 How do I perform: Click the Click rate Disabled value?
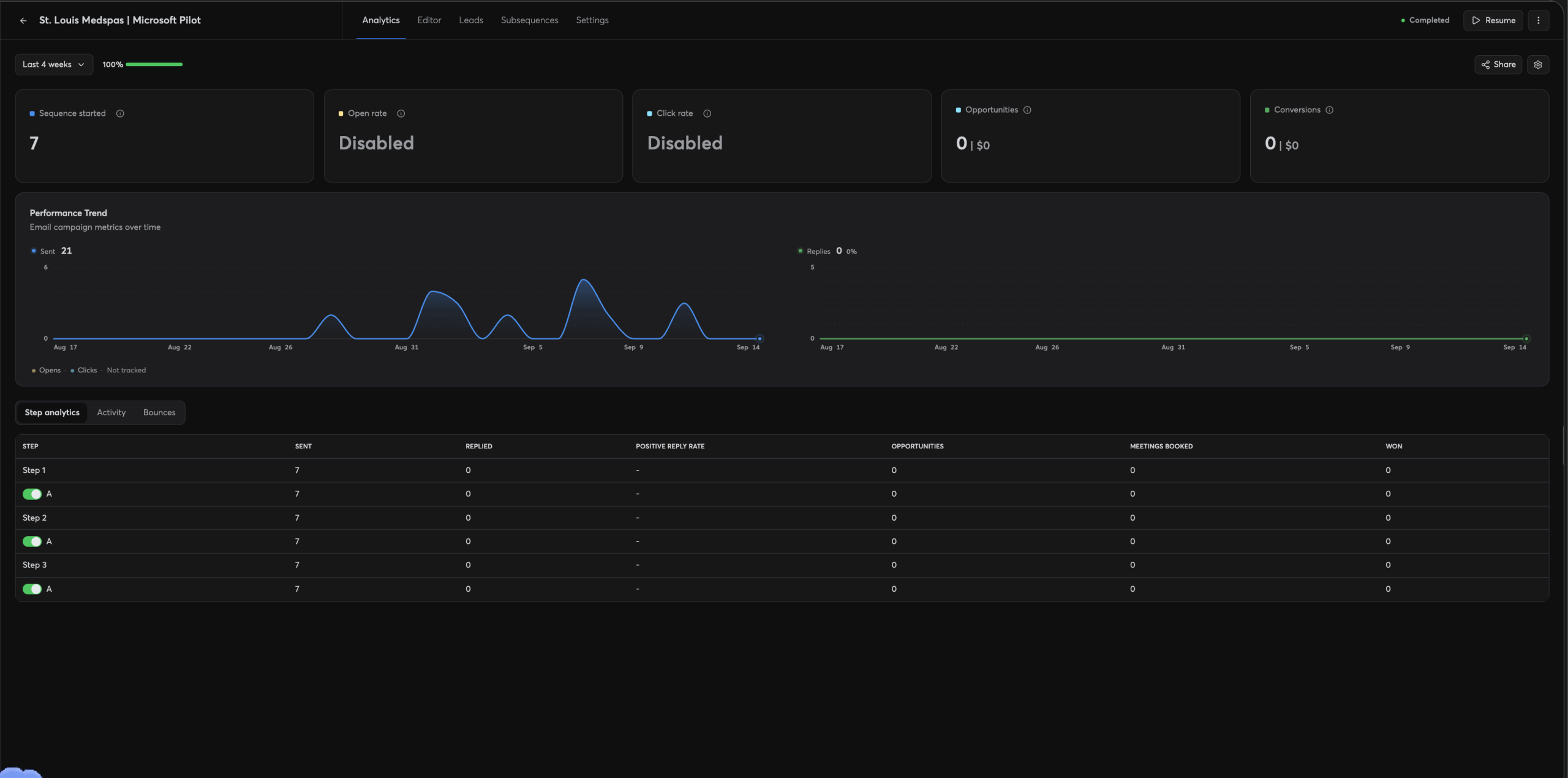coord(685,143)
